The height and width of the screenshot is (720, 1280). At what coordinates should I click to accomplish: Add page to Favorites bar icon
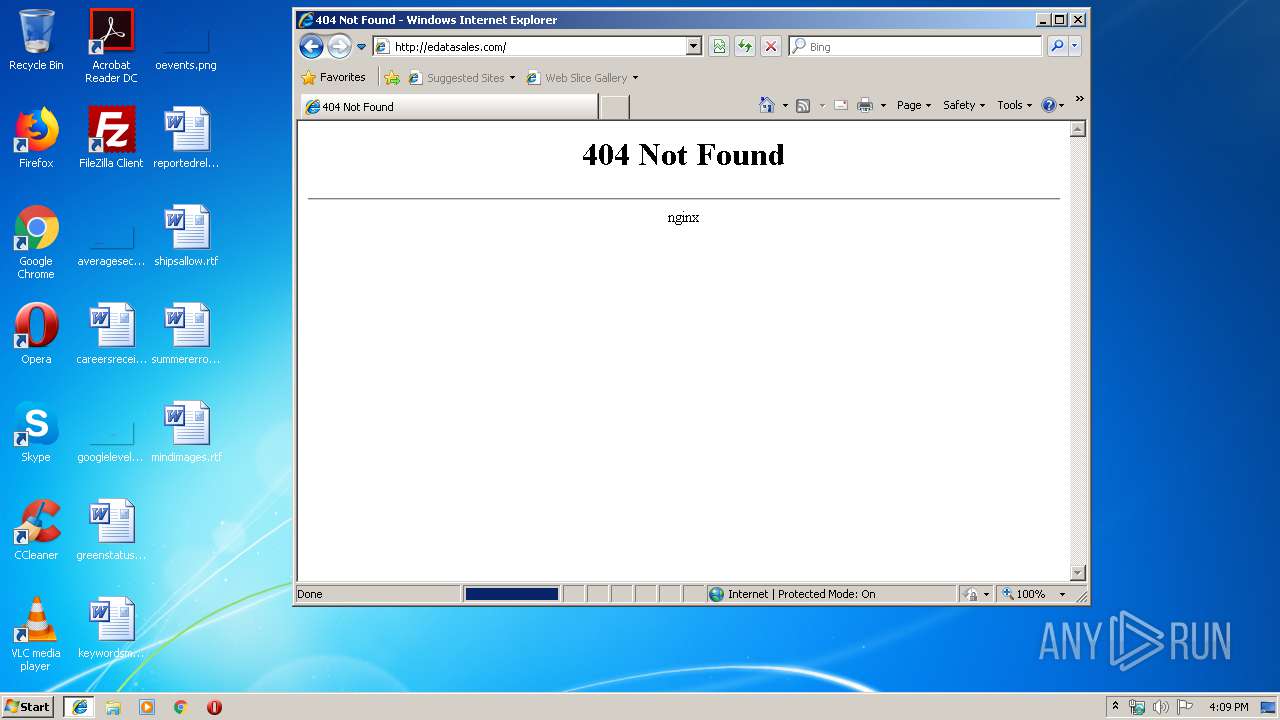pyautogui.click(x=392, y=77)
